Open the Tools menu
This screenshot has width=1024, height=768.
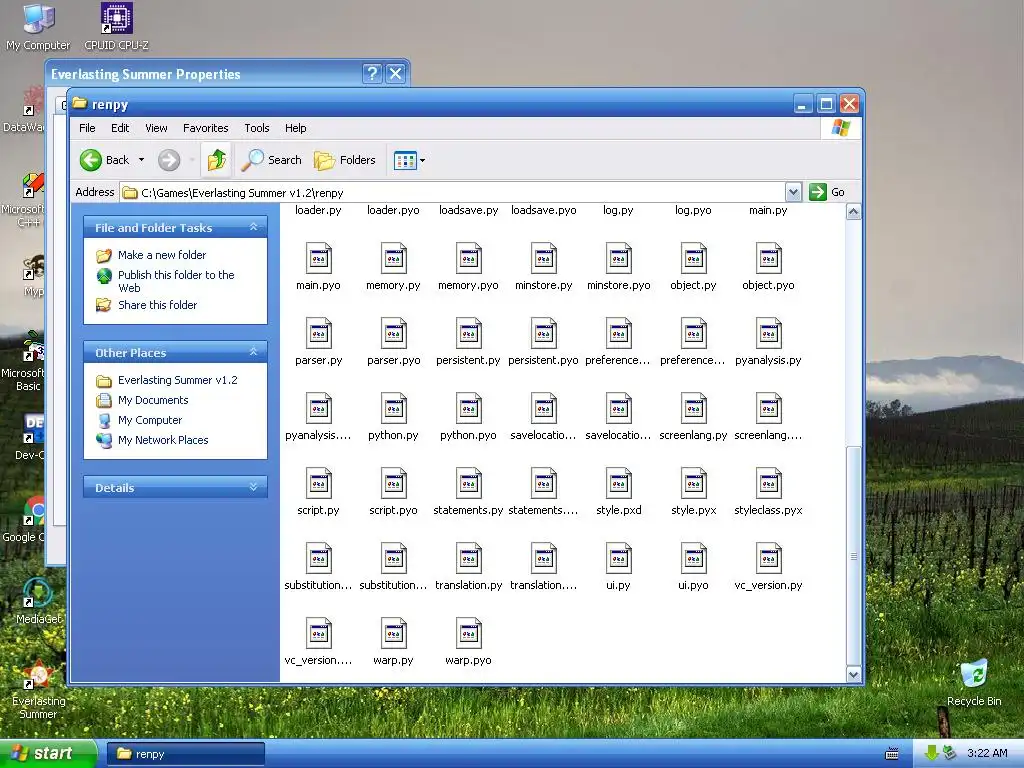point(257,128)
